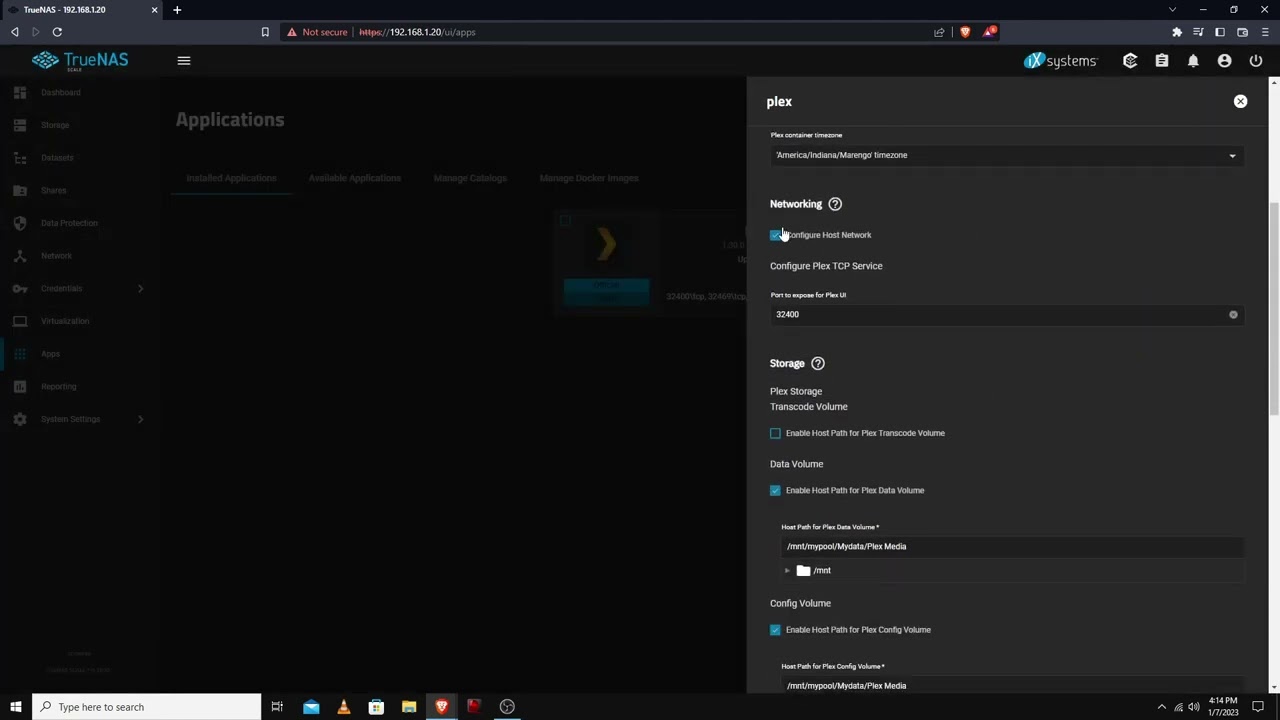Open a new browser tab
Image resolution: width=1280 pixels, height=720 pixels.
click(x=177, y=10)
